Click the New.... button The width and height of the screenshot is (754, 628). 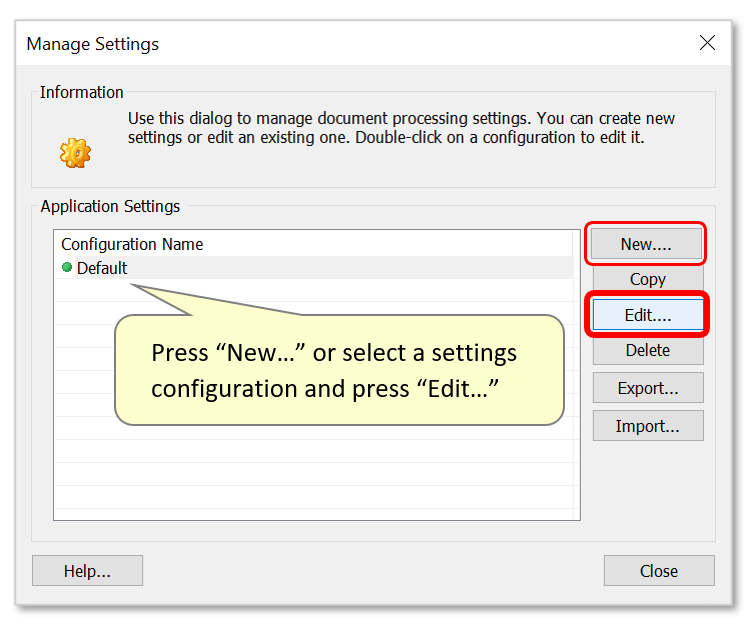click(646, 244)
